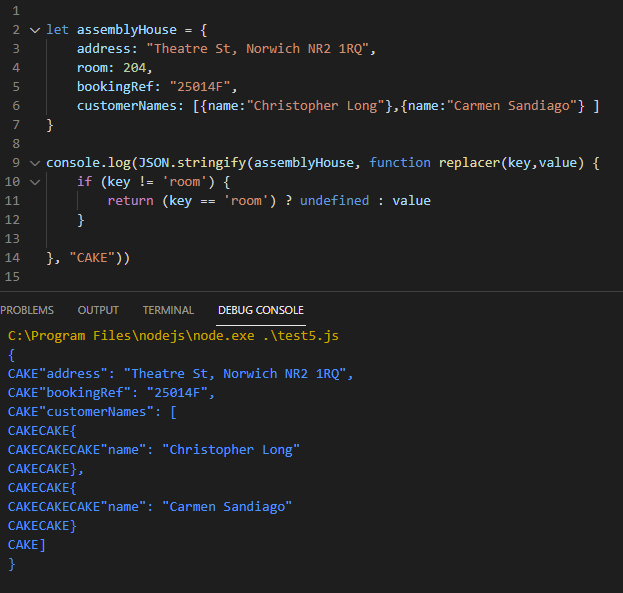Image resolution: width=623 pixels, height=593 pixels.
Task: Click the customerNames property on line 6
Action: tap(126, 105)
